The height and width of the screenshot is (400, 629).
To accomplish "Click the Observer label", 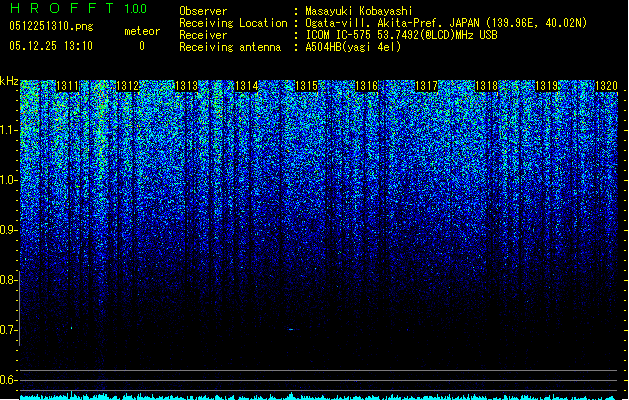I will [x=203, y=11].
